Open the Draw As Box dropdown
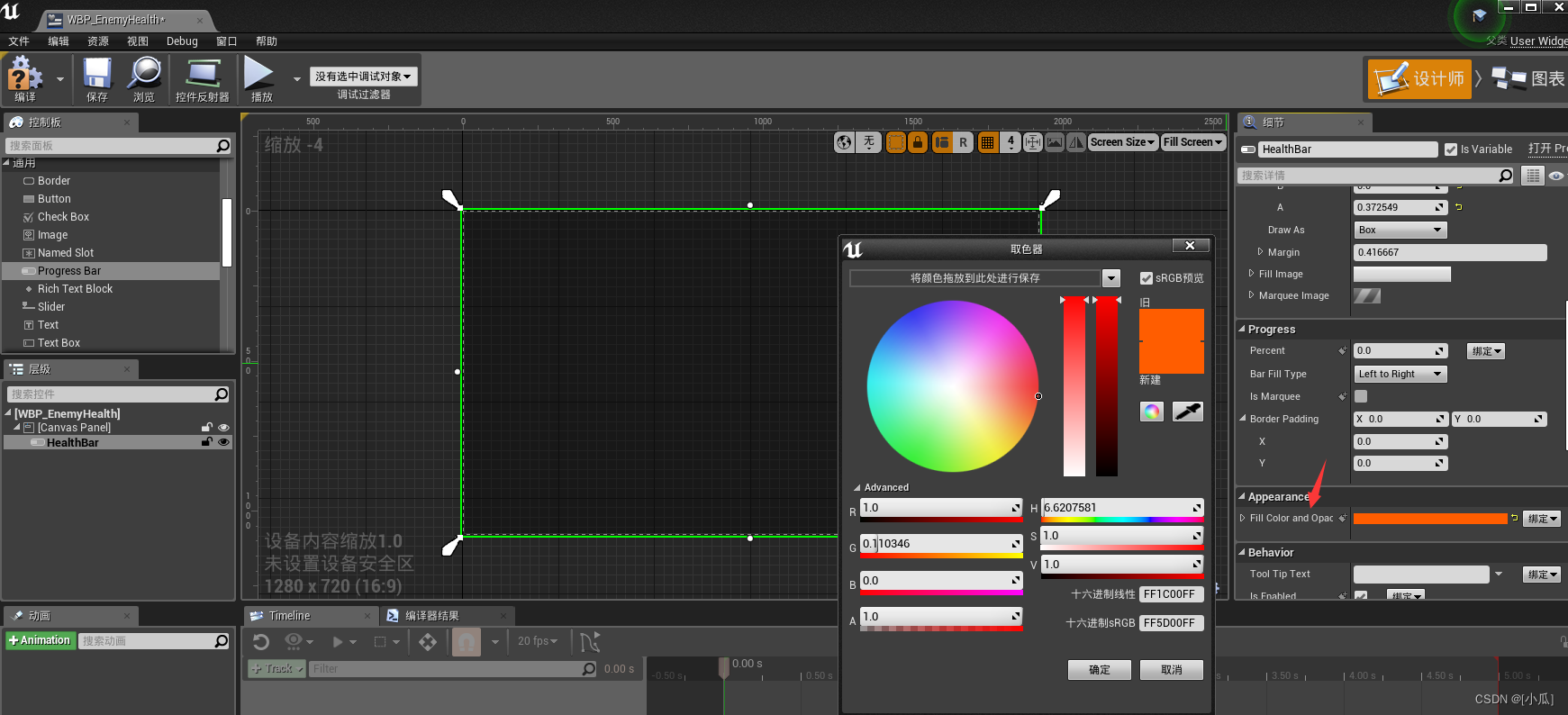The height and width of the screenshot is (715, 1568). point(1400,230)
